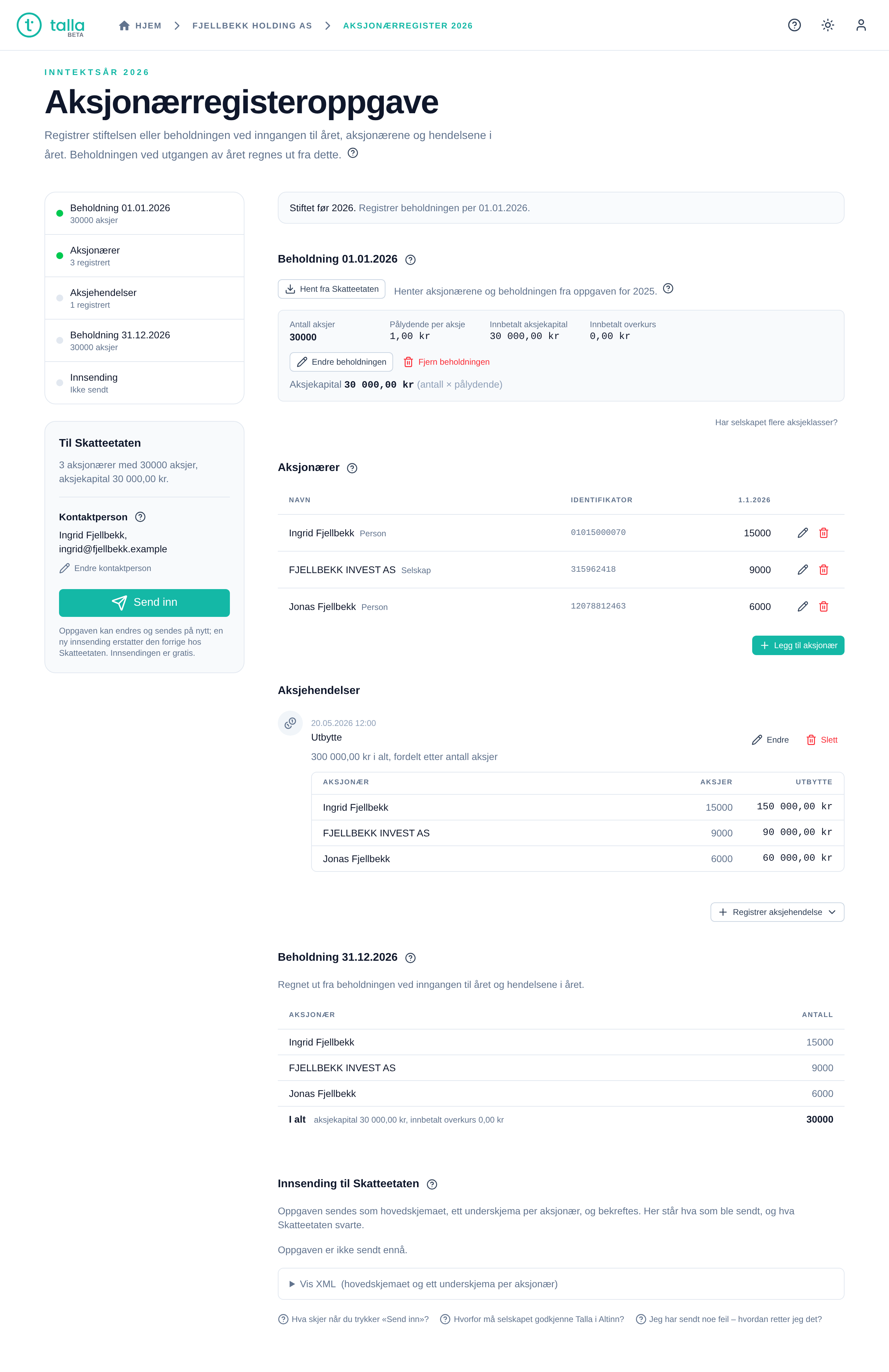The width and height of the screenshot is (889, 1372).
Task: Click help icon after Hent fra Skatteetaten text
Action: [x=668, y=288]
